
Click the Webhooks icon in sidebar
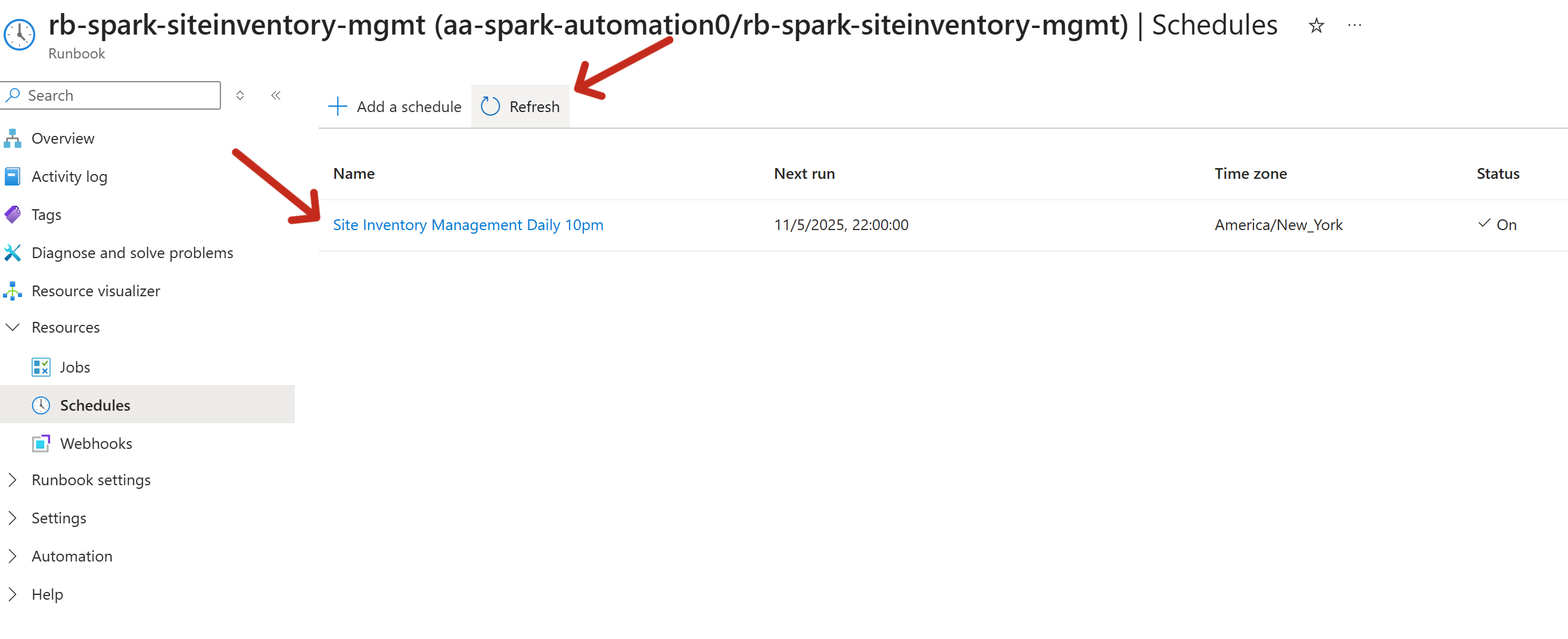pos(41,443)
